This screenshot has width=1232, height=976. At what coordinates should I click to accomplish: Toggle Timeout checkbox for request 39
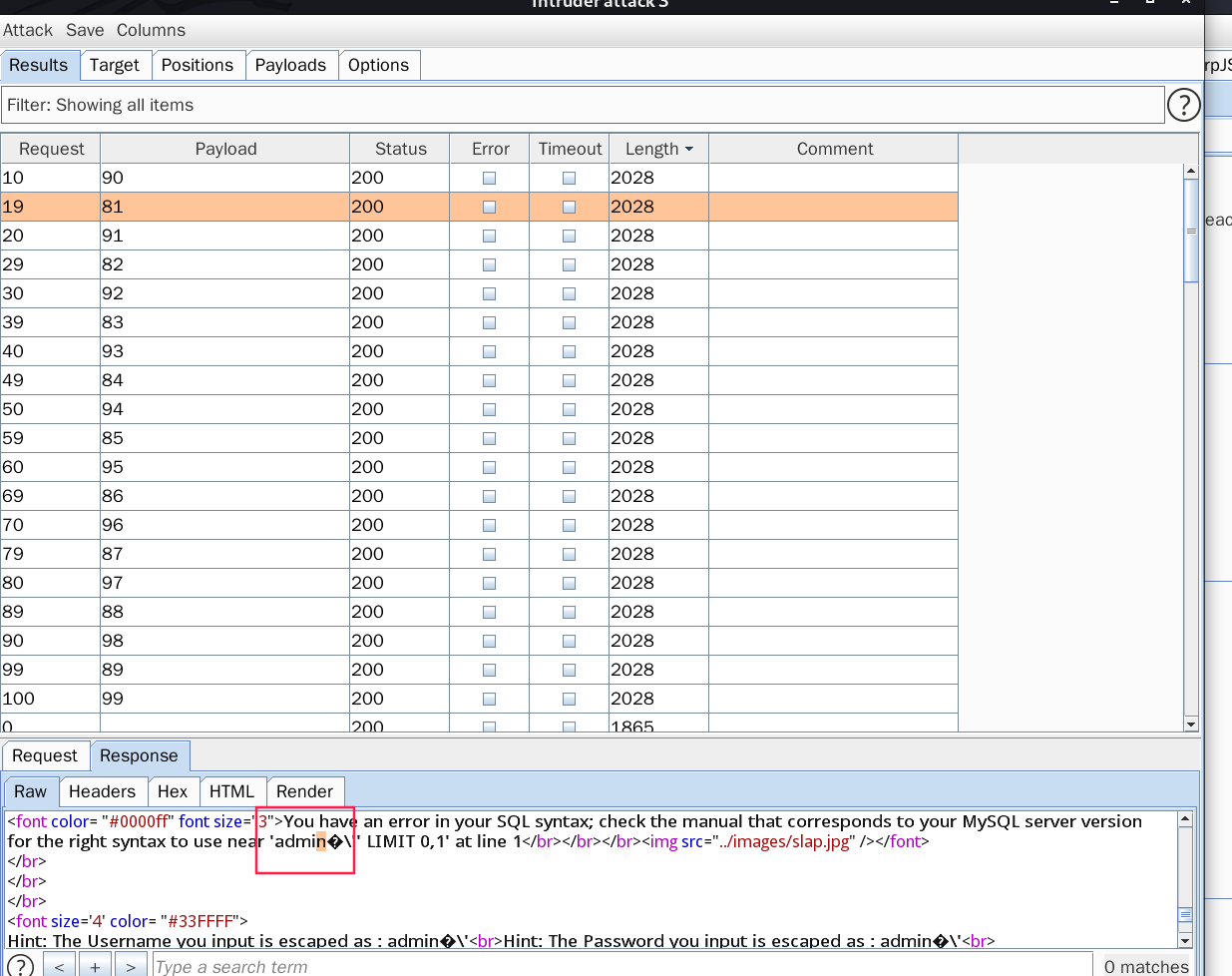pyautogui.click(x=569, y=322)
